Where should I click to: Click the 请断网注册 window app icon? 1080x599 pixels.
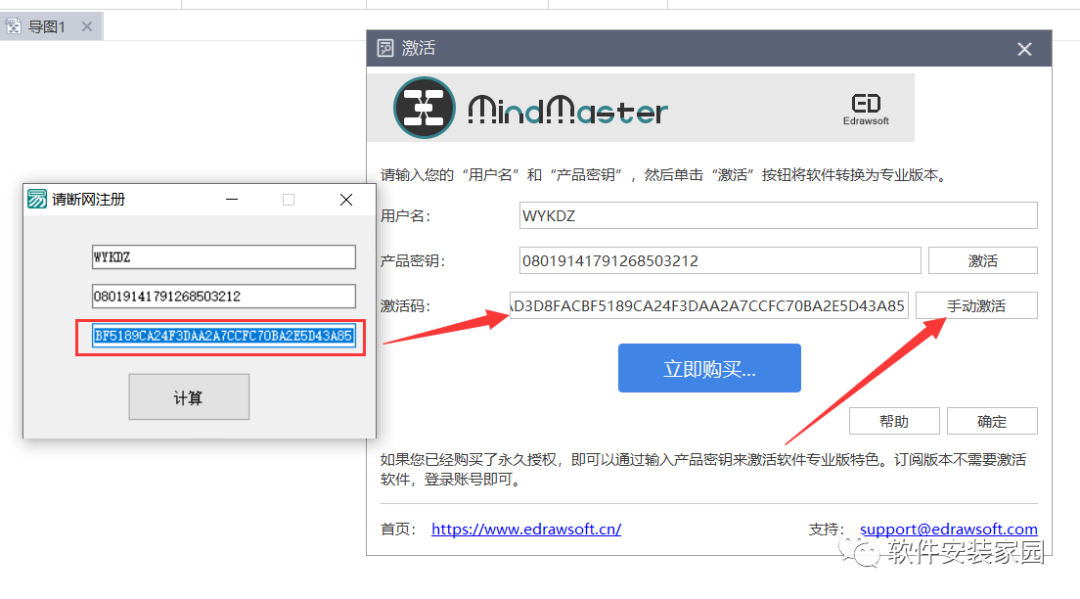pyautogui.click(x=37, y=200)
